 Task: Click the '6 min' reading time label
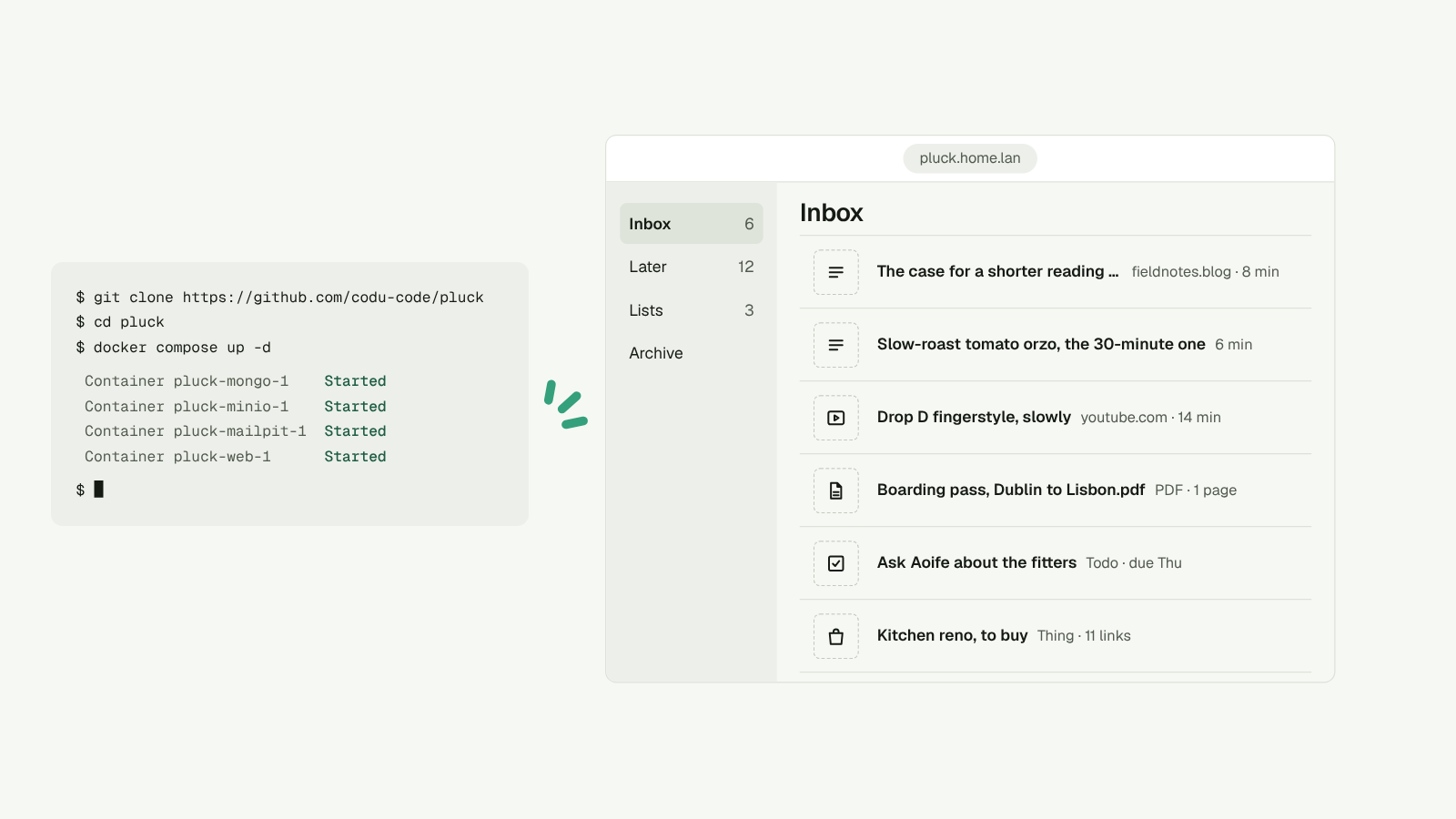[1233, 345]
